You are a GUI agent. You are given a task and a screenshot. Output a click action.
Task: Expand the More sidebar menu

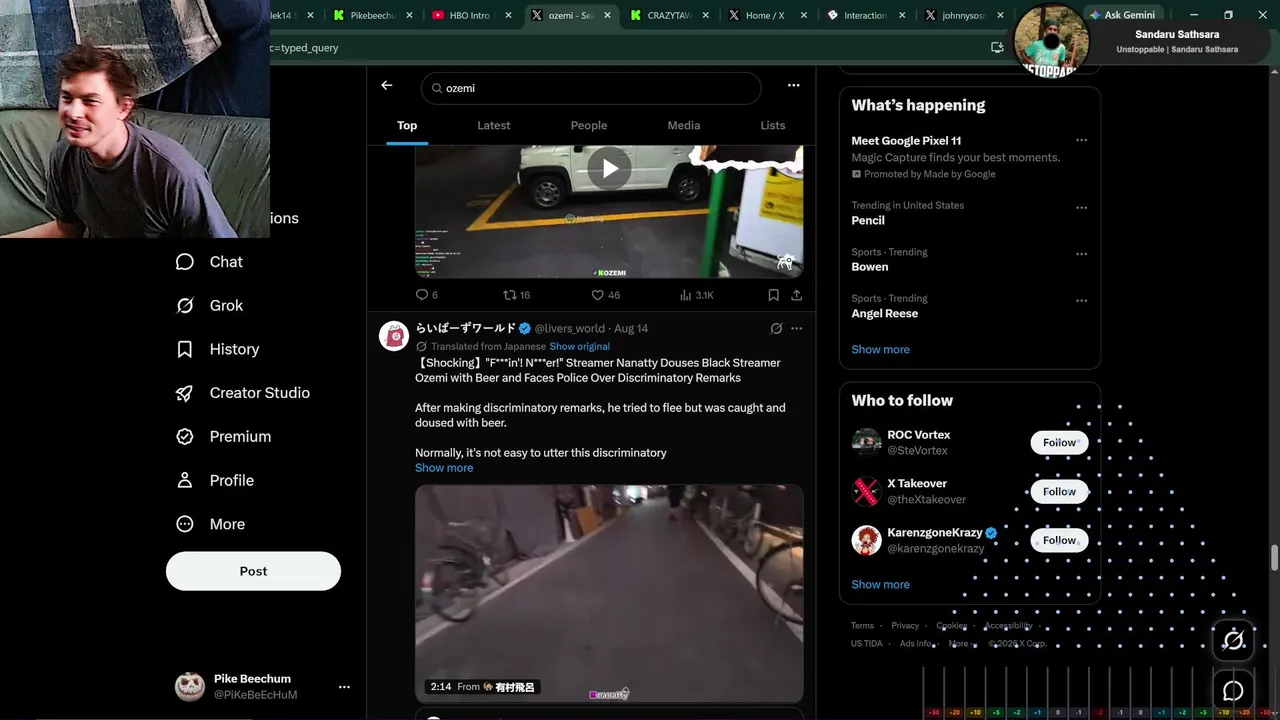pyautogui.click(x=211, y=524)
